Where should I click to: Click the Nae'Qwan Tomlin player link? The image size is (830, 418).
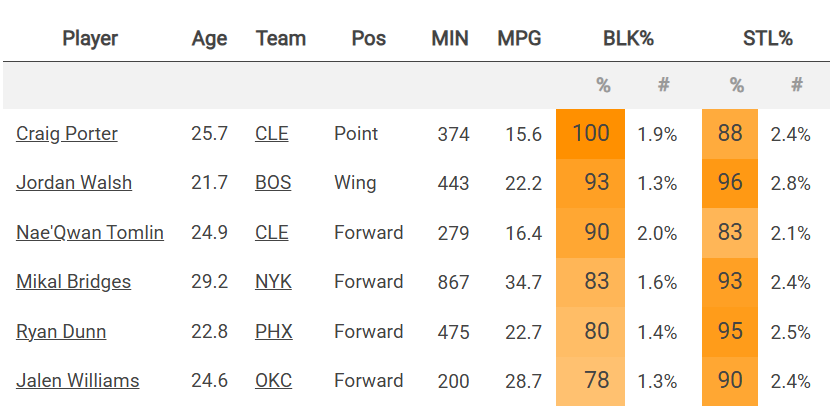(x=90, y=232)
